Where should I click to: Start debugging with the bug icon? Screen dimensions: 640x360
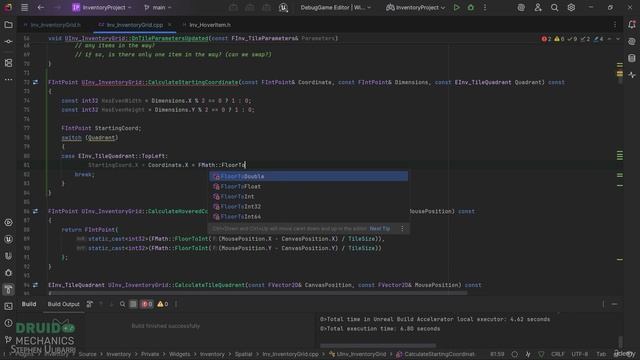pos(471,7)
